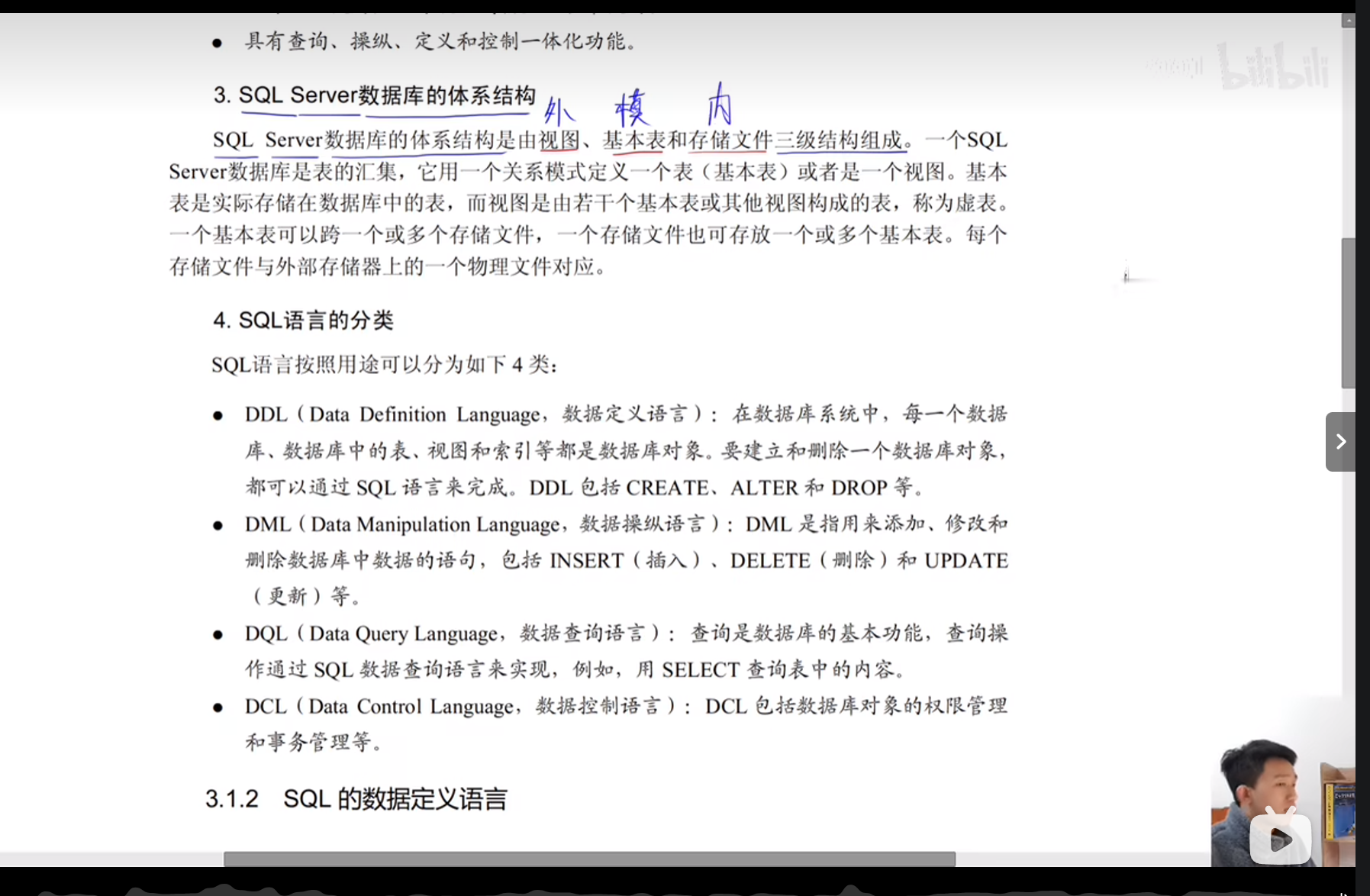Click the horizontal scrollbar thumb below the document

click(589, 859)
